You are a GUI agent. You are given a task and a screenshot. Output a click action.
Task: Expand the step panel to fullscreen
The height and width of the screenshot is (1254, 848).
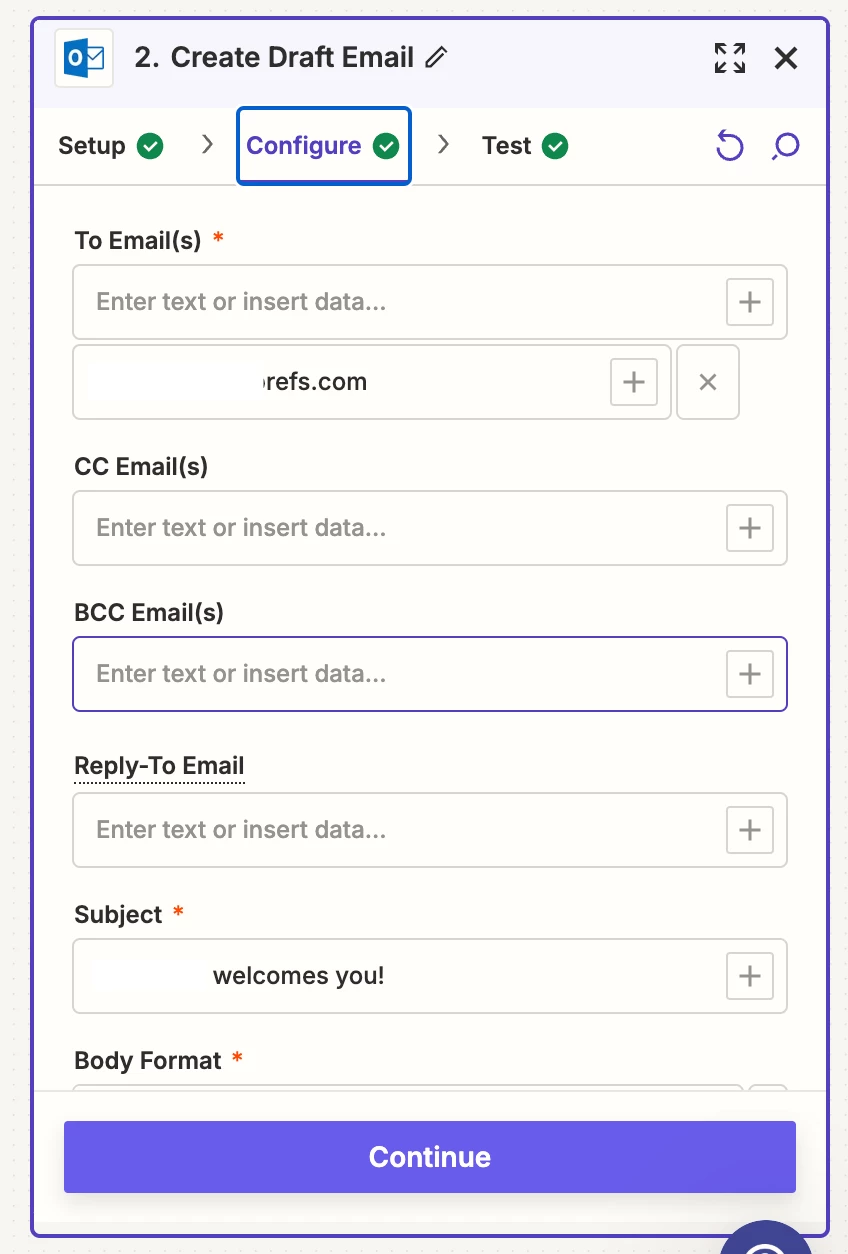click(730, 58)
